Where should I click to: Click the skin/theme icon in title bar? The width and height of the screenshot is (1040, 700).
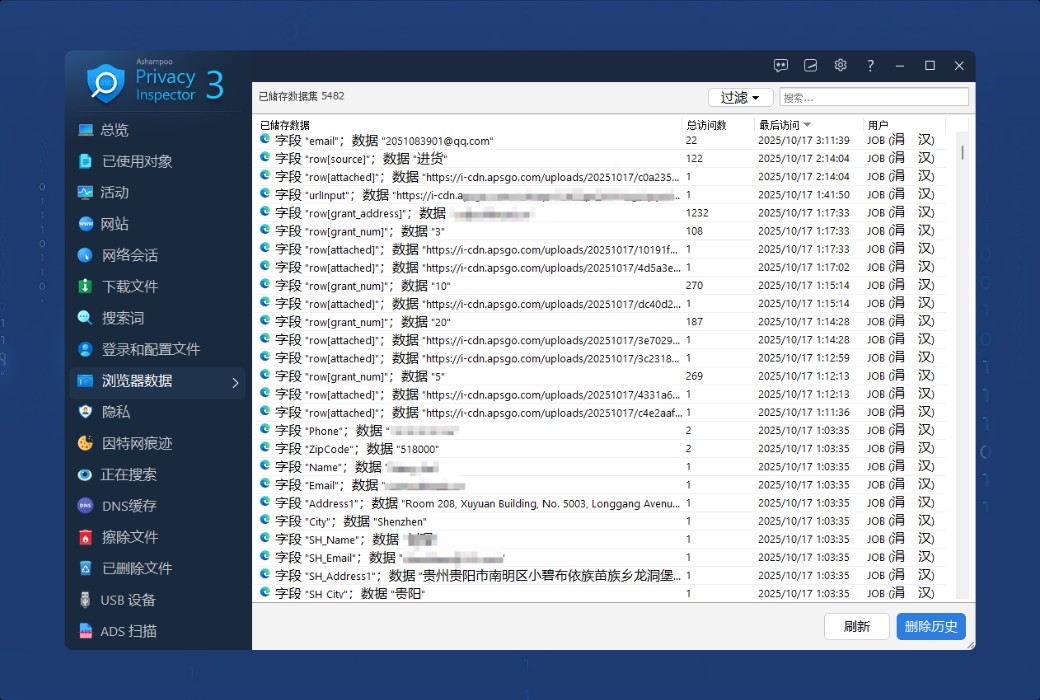811,65
